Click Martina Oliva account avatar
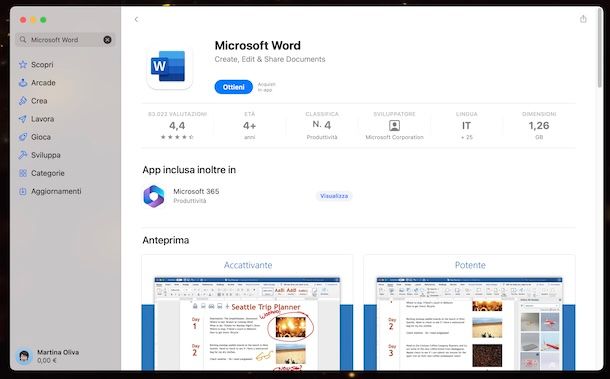610x379 pixels. tap(24, 356)
